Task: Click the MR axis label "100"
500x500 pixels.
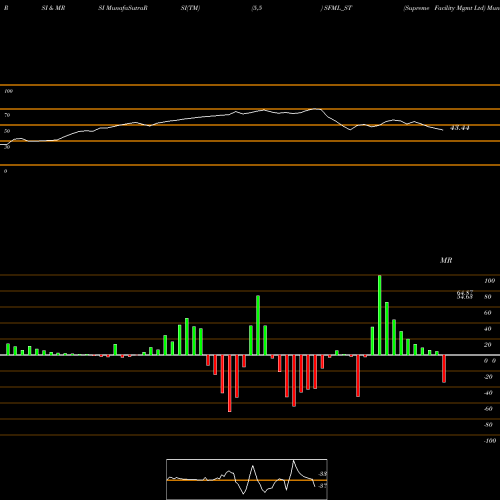Action: 489,281
